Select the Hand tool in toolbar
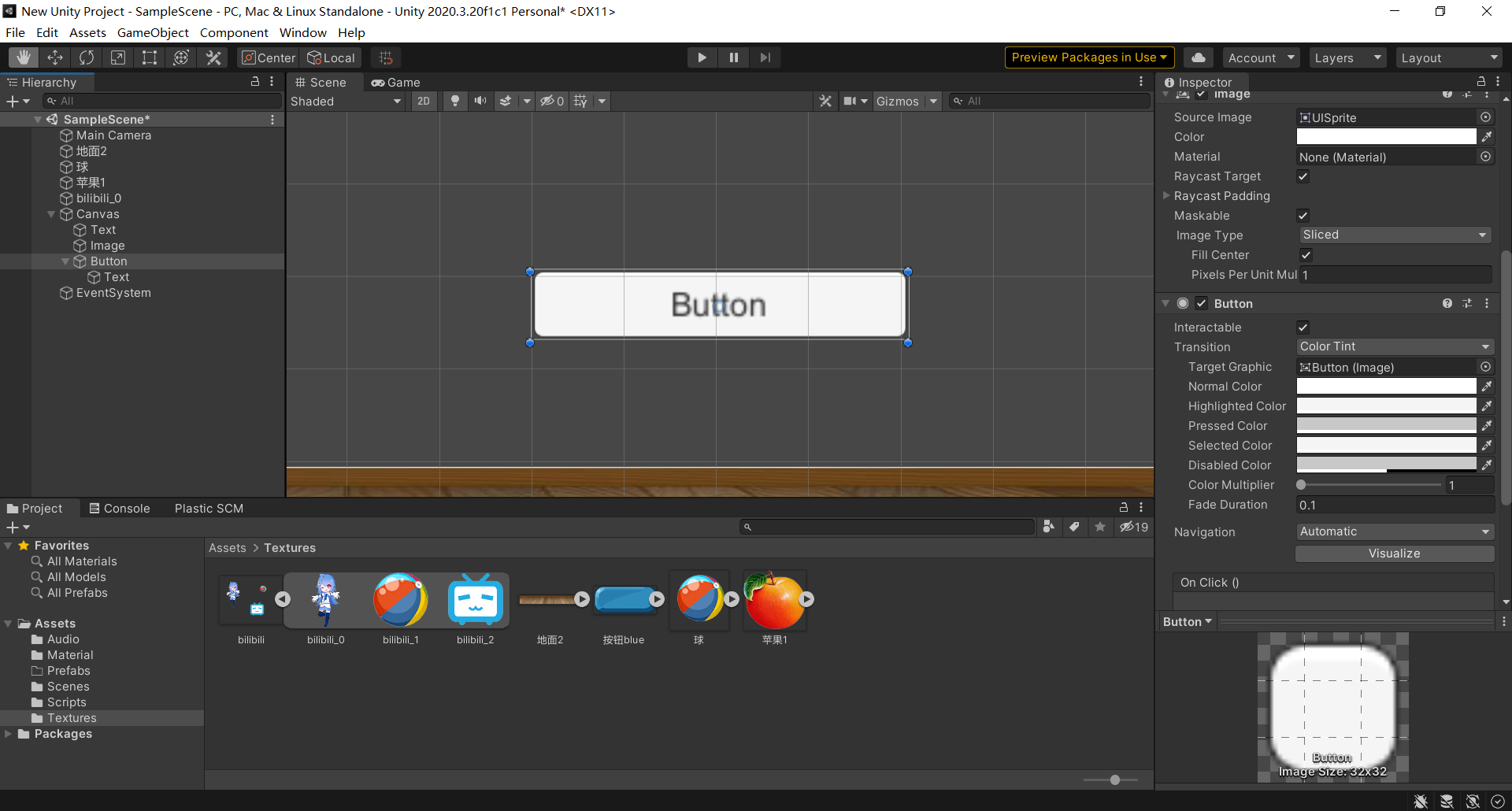 coord(24,57)
